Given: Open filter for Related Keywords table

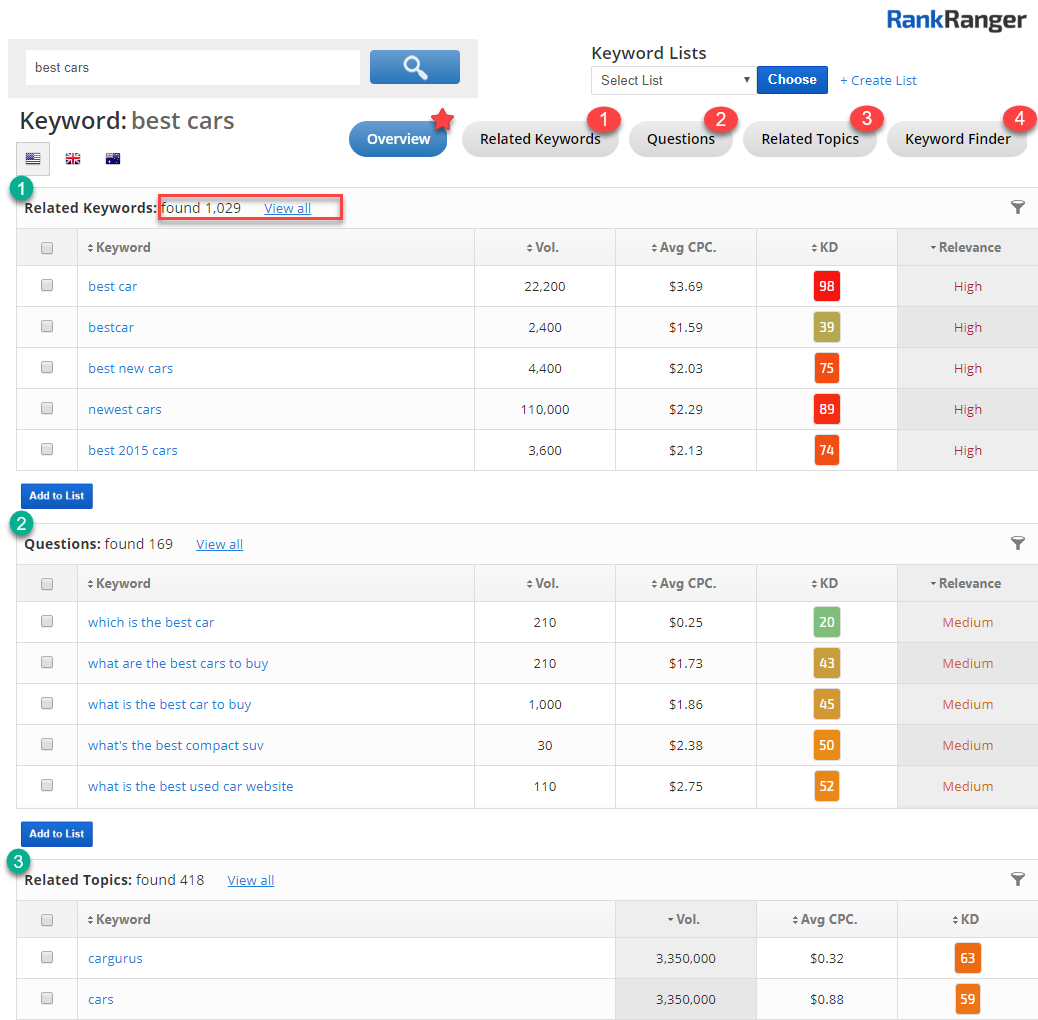Looking at the screenshot, I should coord(1018,207).
